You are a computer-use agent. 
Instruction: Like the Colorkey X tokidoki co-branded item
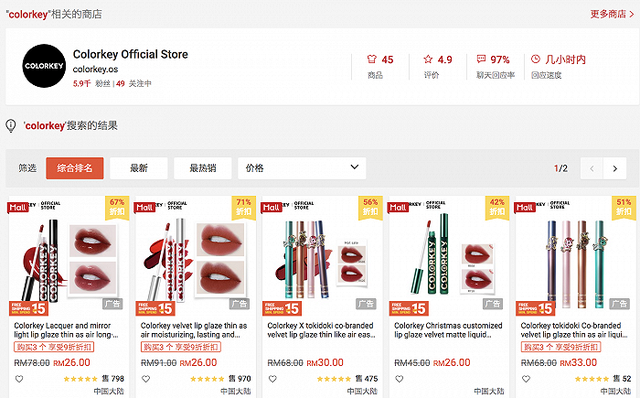click(x=273, y=379)
